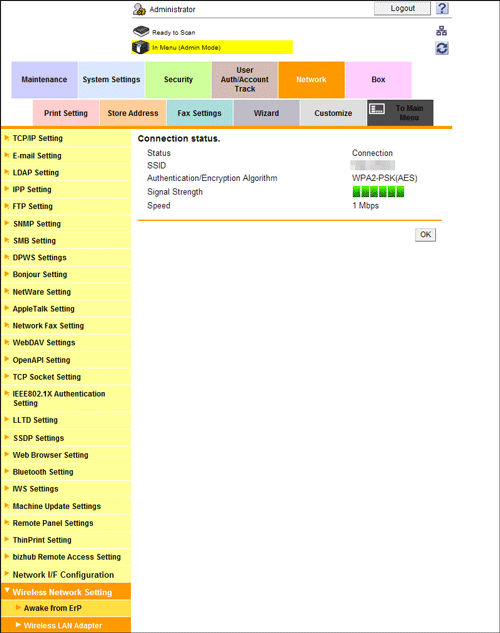The image size is (500, 633).
Task: Click the green Signal Strength bar
Action: point(378,192)
